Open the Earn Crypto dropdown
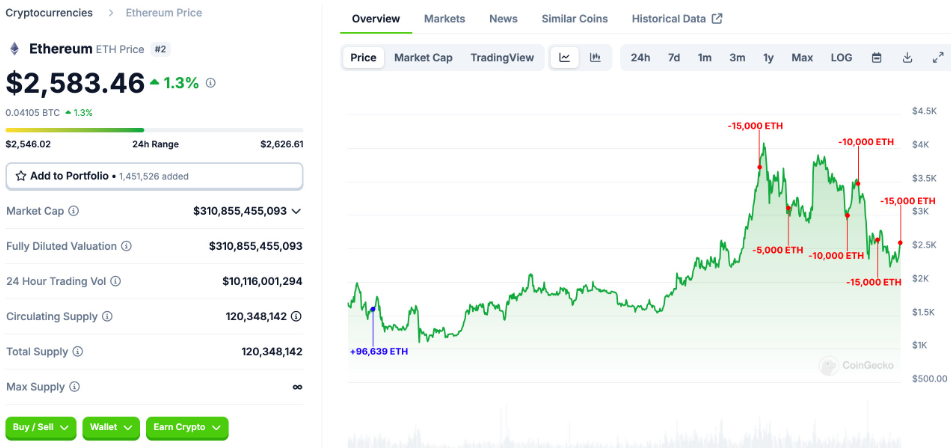 click(x=187, y=427)
